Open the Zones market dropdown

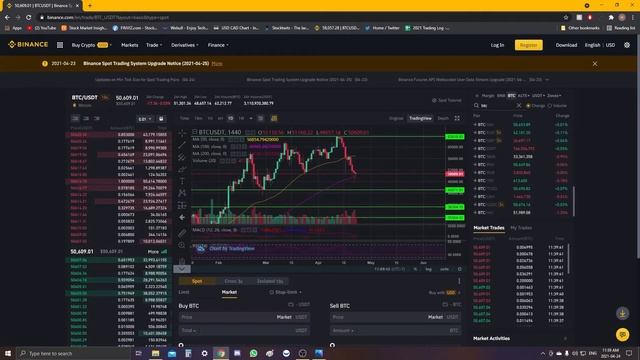click(554, 96)
